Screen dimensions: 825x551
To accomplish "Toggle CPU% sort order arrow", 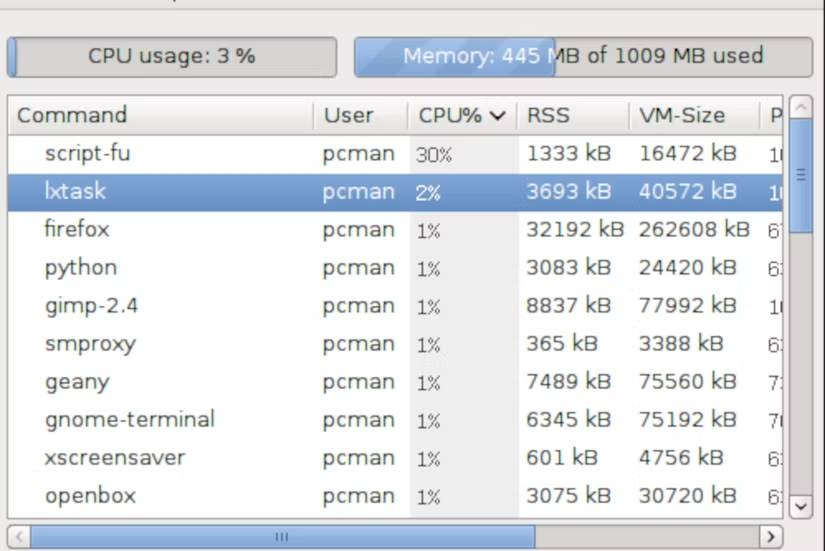I will click(497, 116).
